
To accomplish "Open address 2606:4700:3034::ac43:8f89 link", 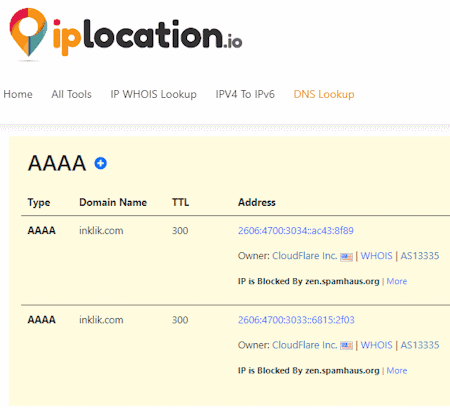I will (x=296, y=231).
